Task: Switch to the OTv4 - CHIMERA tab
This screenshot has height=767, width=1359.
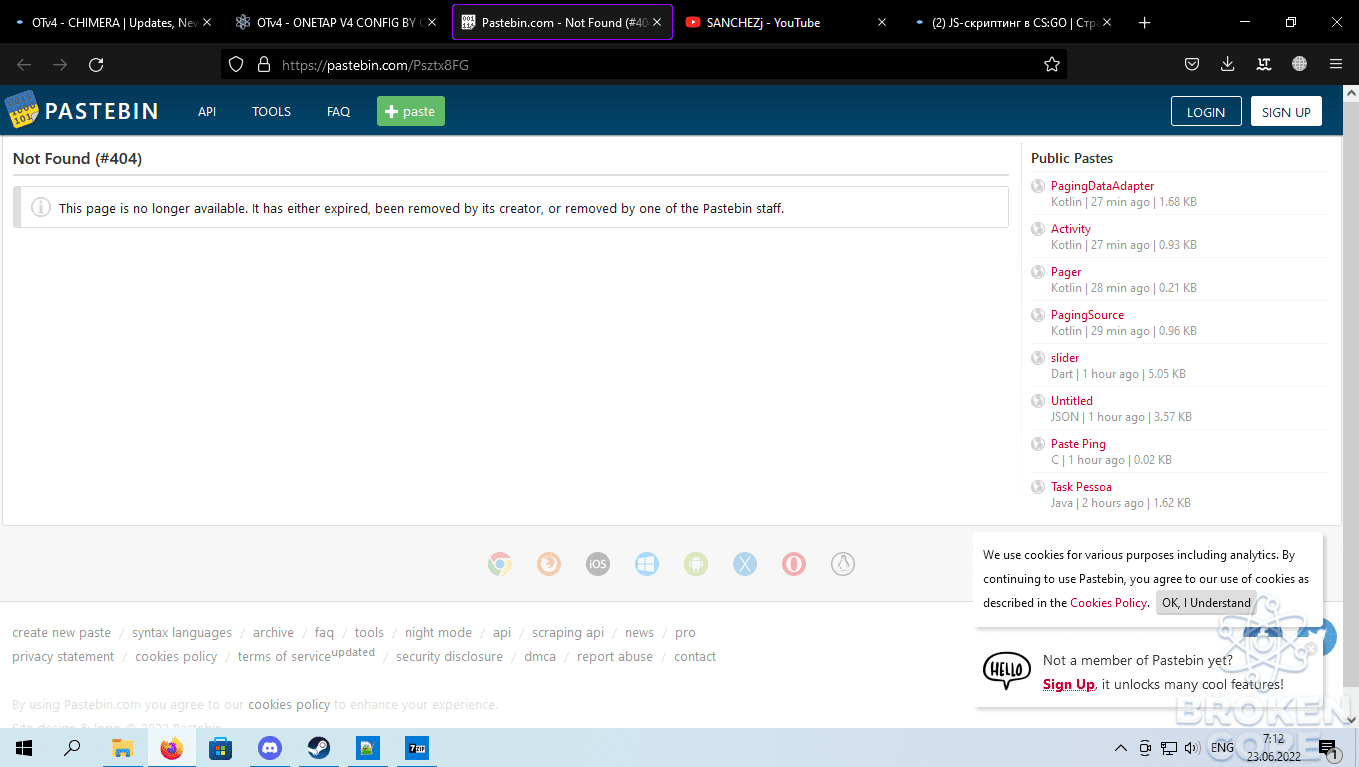Action: point(114,22)
